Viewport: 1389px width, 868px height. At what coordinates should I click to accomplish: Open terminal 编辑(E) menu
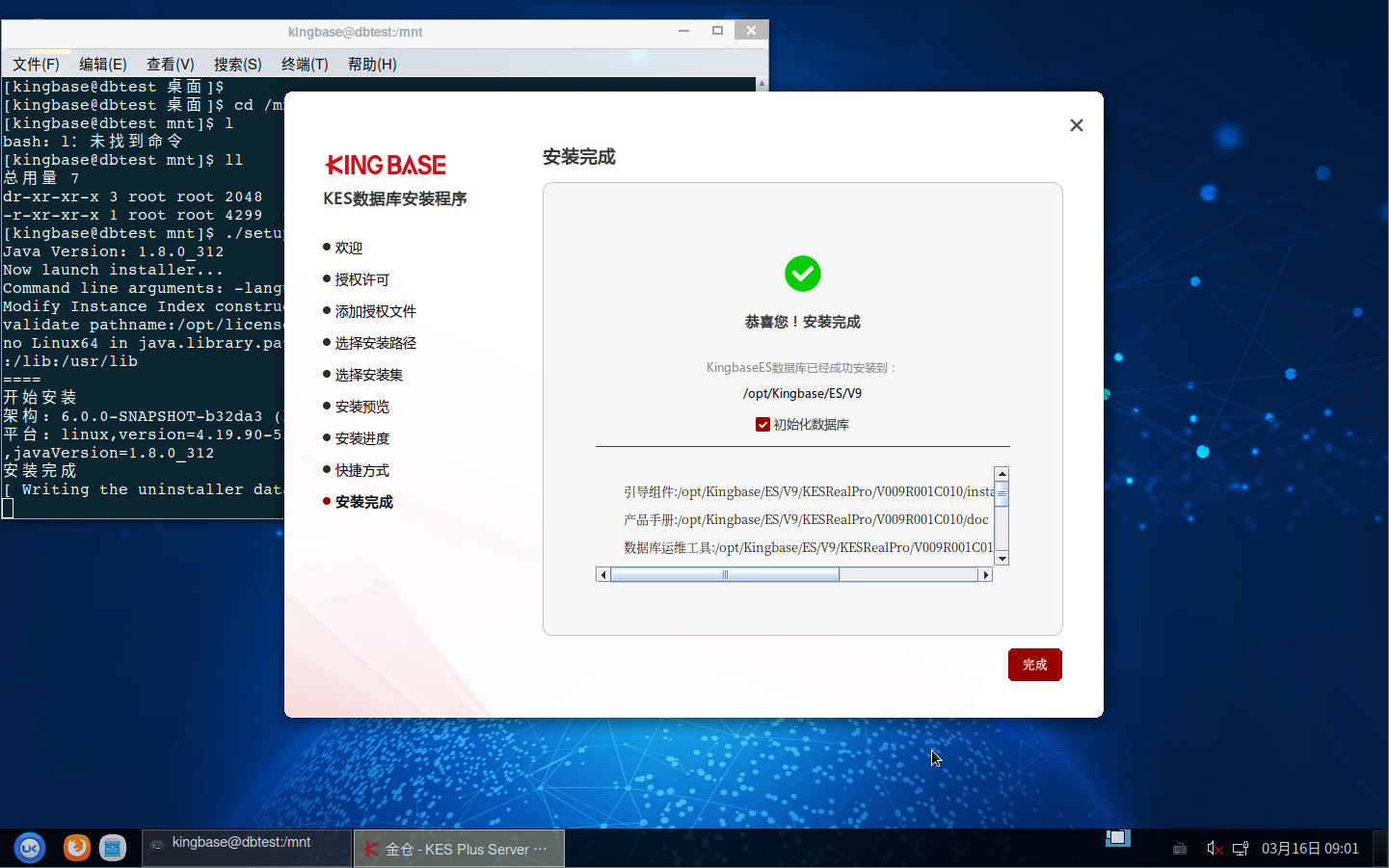point(103,65)
